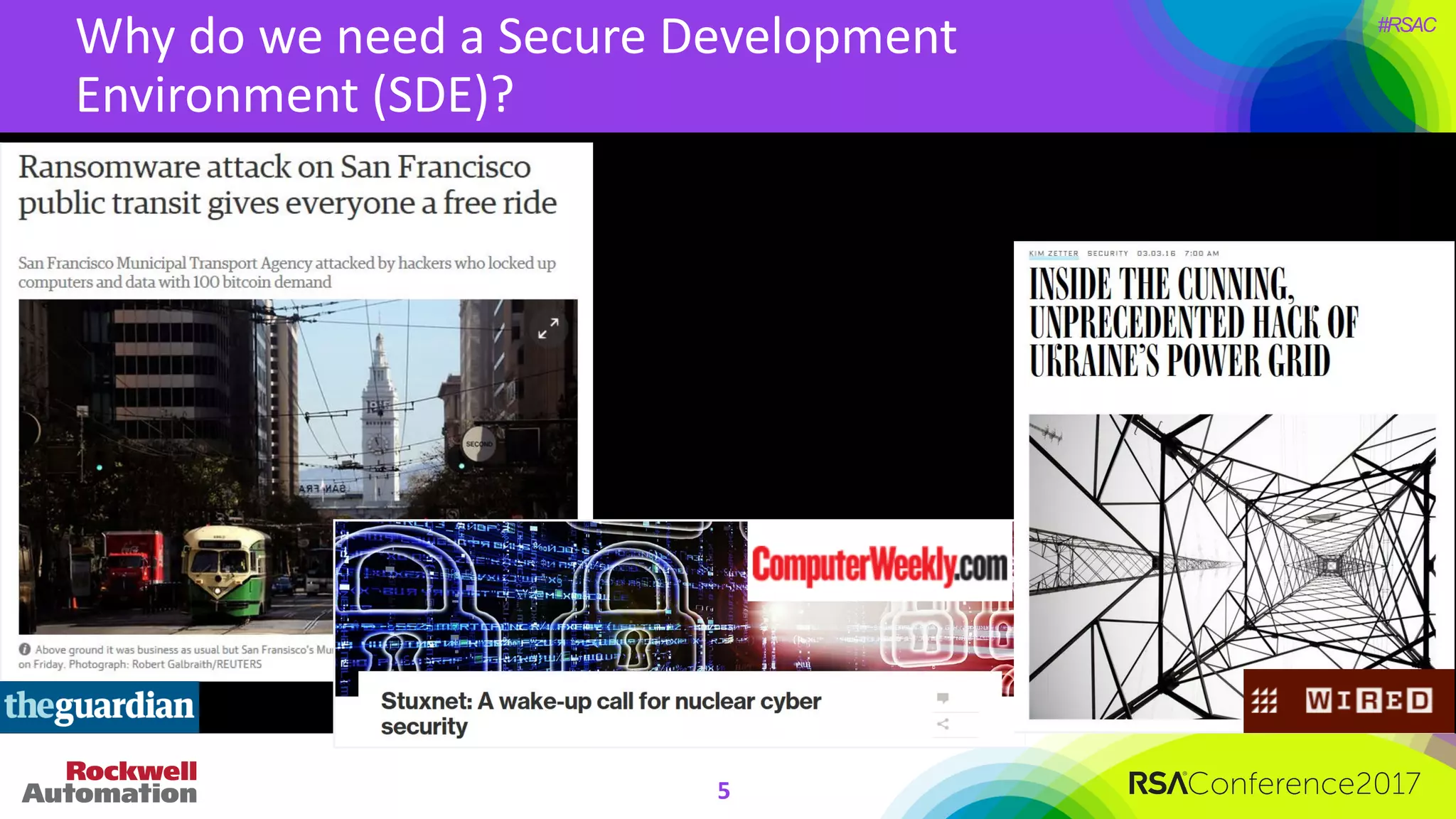The width and height of the screenshot is (1456, 819).
Task: Click the slide title about Secure Development Environment
Action: click(516, 65)
